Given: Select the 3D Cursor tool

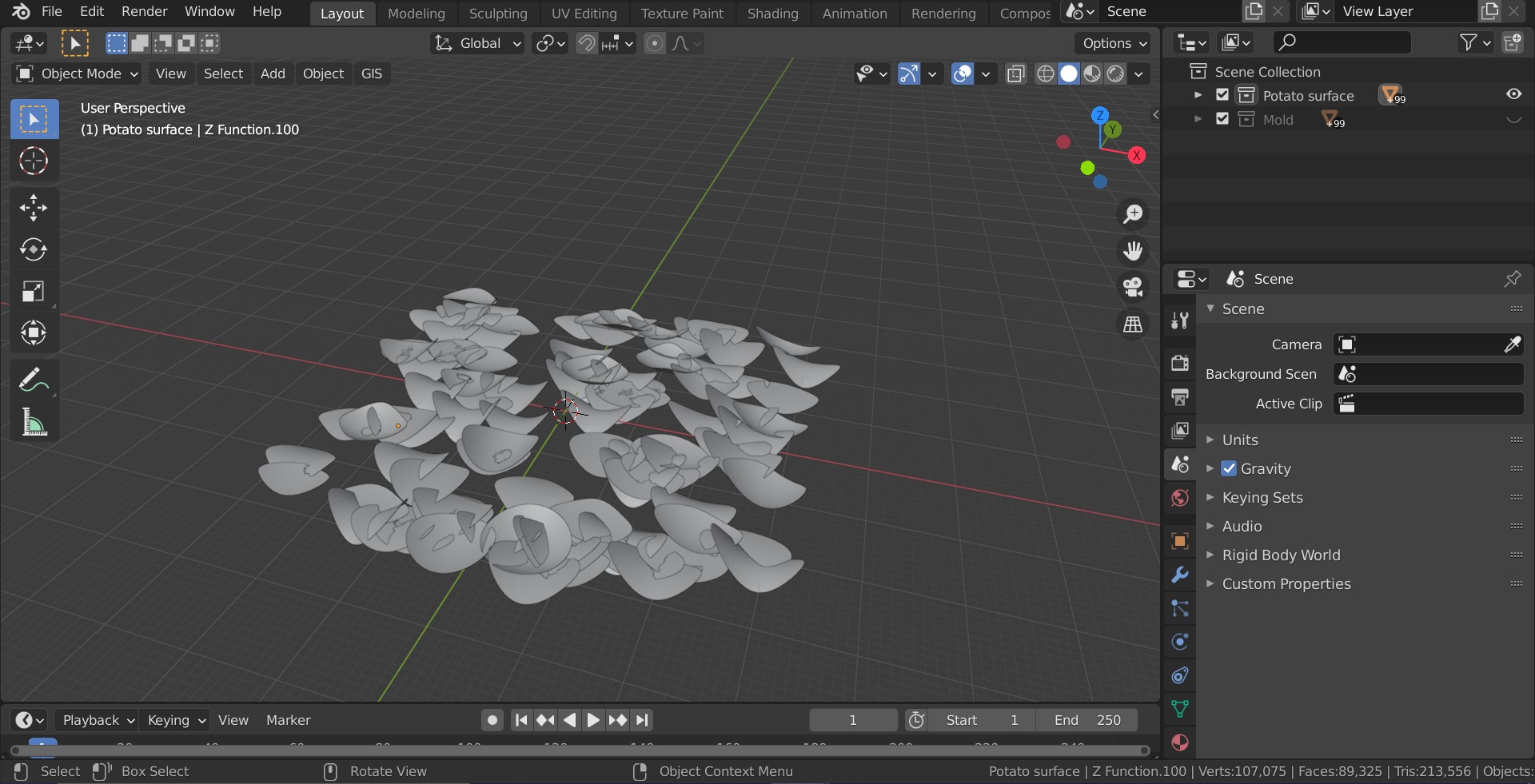Looking at the screenshot, I should 34,161.
